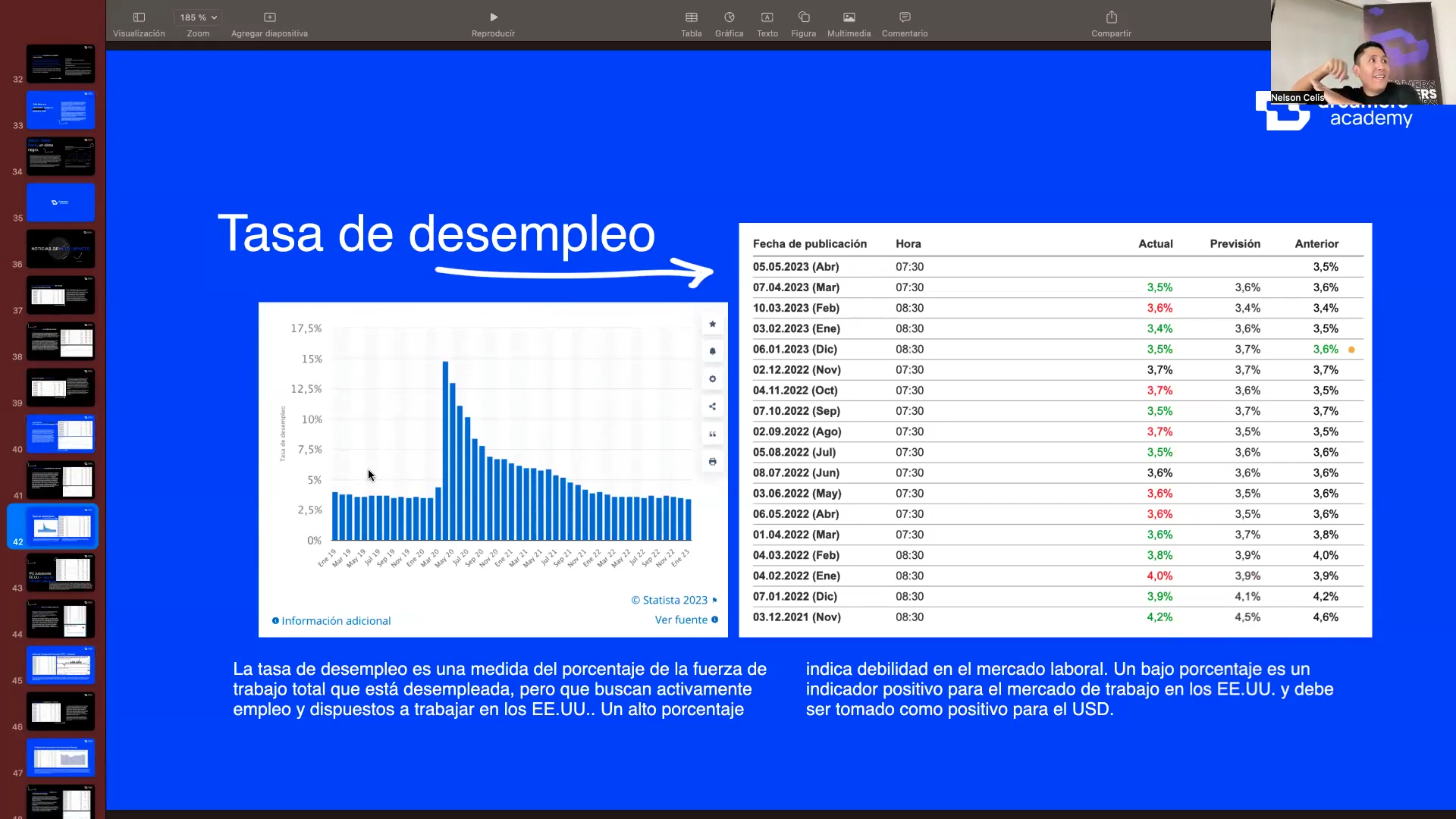Select slide 36 Noticias thumbnail
Screen dimensions: 1456x819
click(x=61, y=249)
